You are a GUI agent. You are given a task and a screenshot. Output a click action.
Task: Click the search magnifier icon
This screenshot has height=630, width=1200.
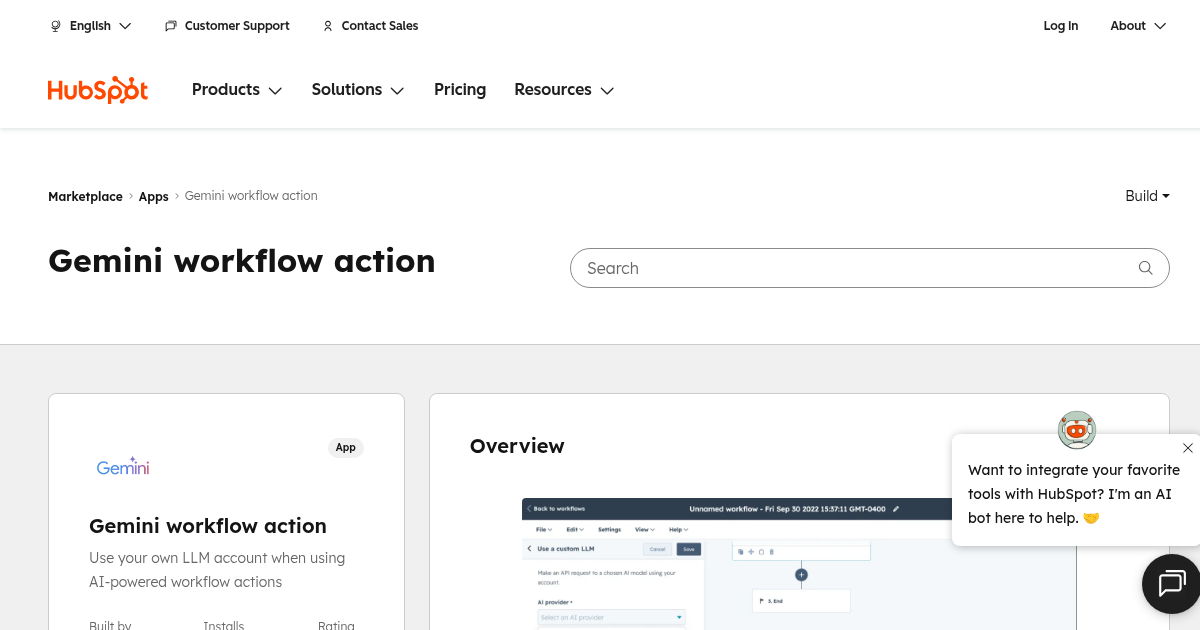click(x=1146, y=268)
